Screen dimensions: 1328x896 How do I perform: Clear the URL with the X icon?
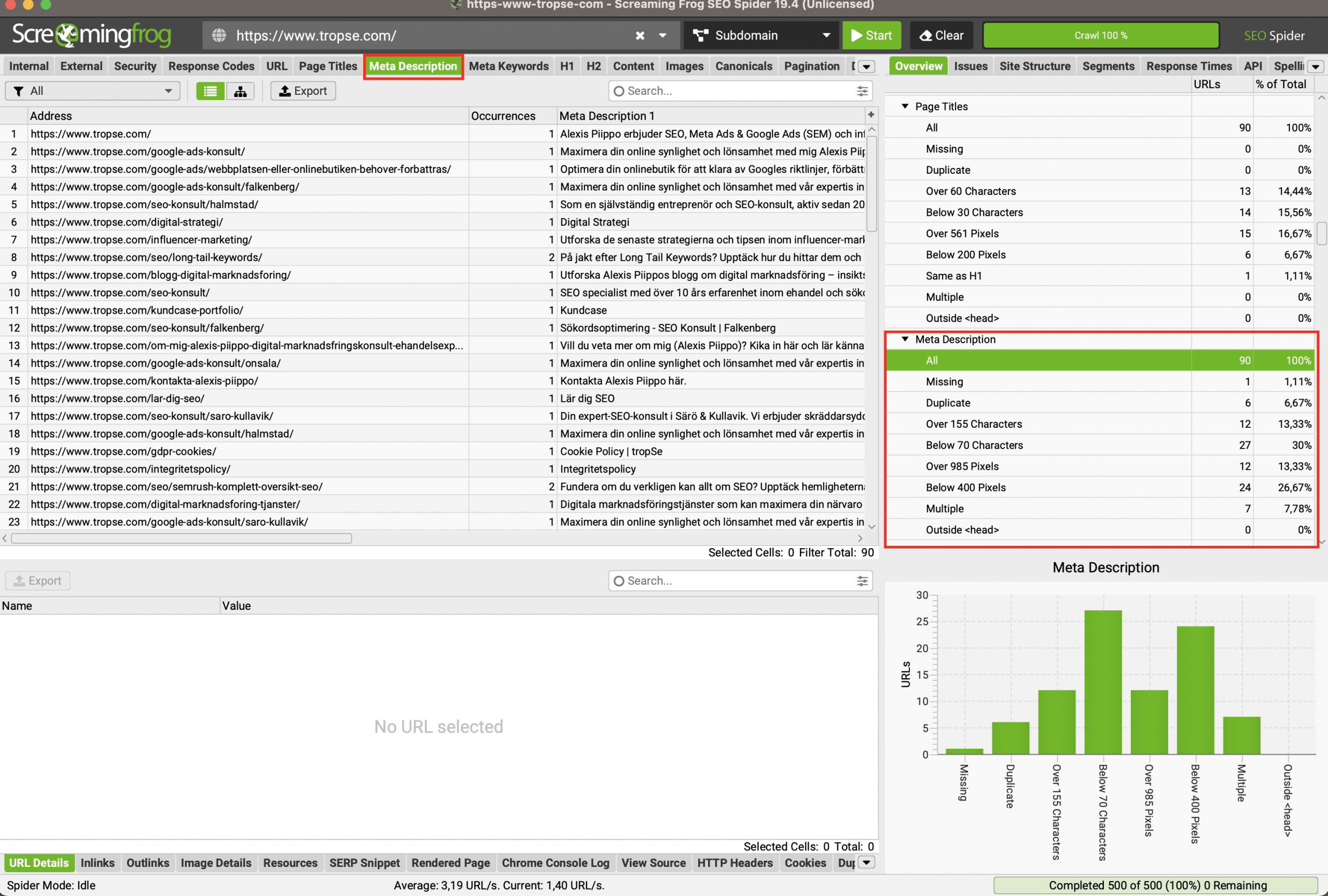pyautogui.click(x=640, y=35)
